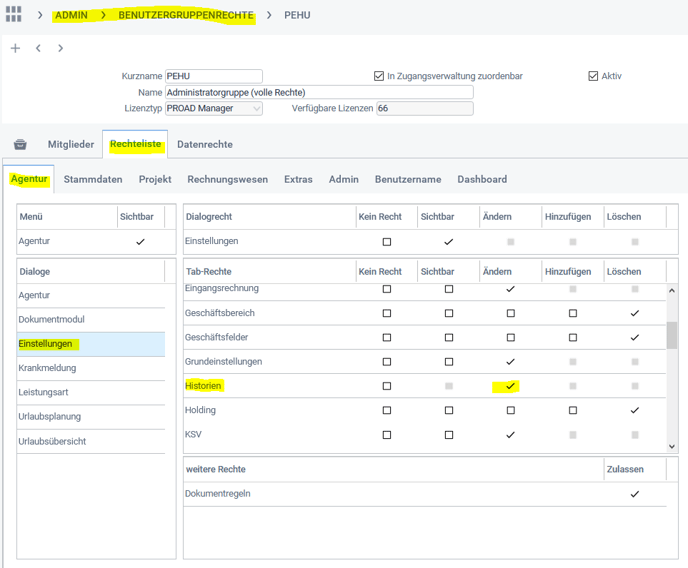688x568 pixels.
Task: Open the briefcase icon tab
Action: pos(20,145)
